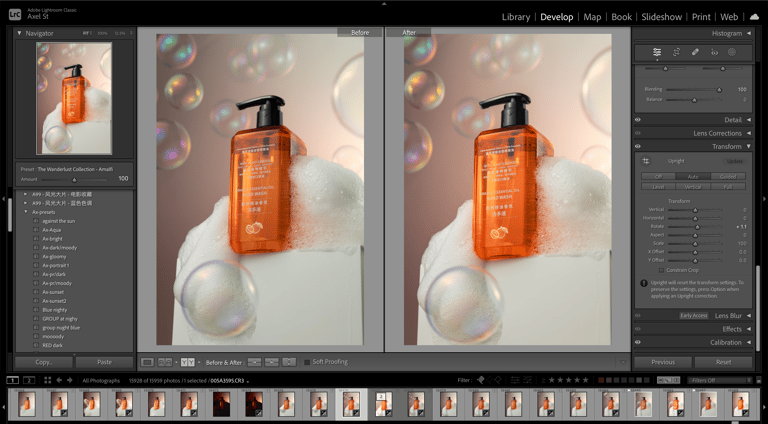Collapse the Transform panel
768x424 pixels.
click(x=749, y=146)
